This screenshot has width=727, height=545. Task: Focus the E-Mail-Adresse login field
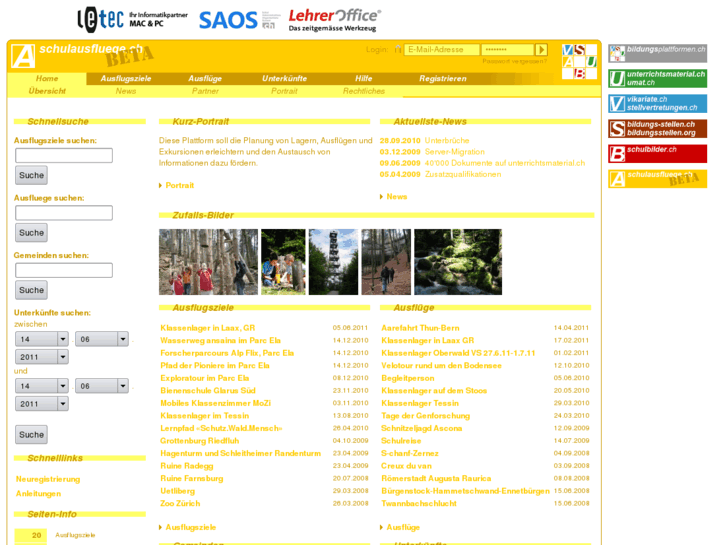pos(441,49)
